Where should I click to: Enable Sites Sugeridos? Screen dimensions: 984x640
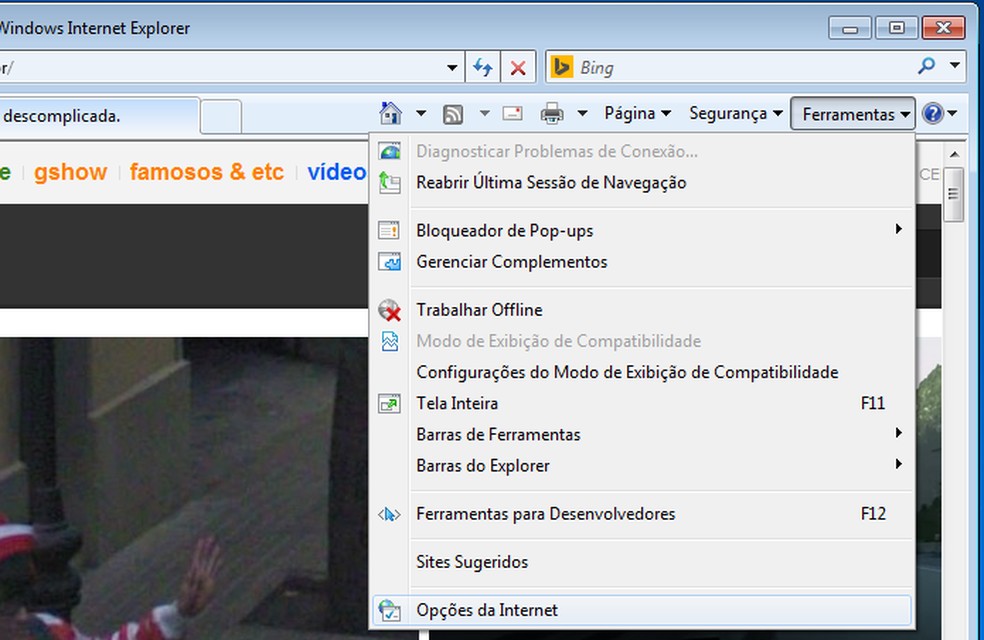click(471, 561)
